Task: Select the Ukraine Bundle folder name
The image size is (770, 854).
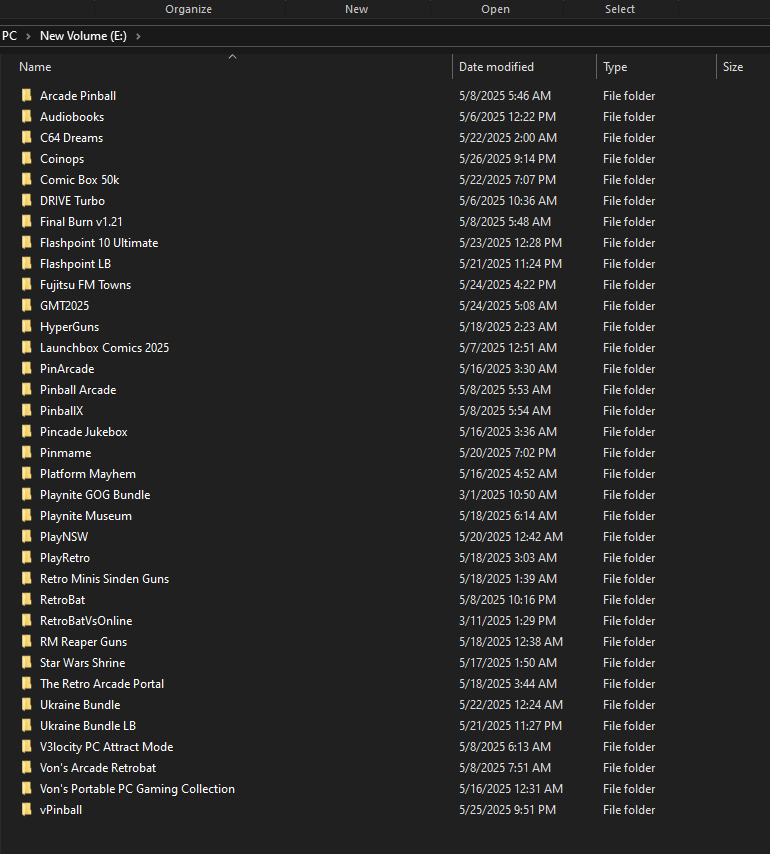Action: pyautogui.click(x=80, y=705)
